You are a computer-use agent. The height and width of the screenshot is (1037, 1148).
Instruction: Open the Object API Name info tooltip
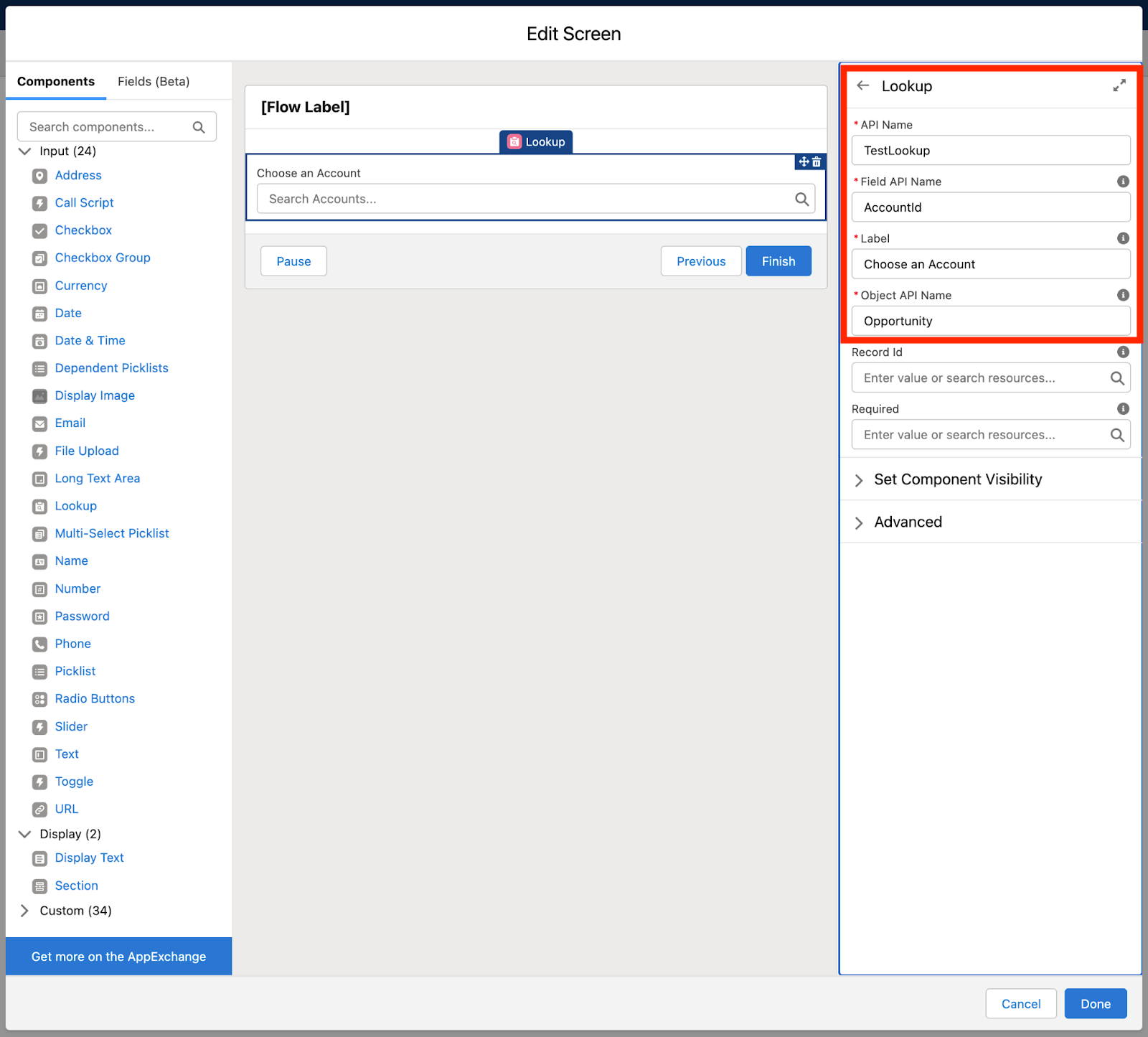pyautogui.click(x=1123, y=294)
